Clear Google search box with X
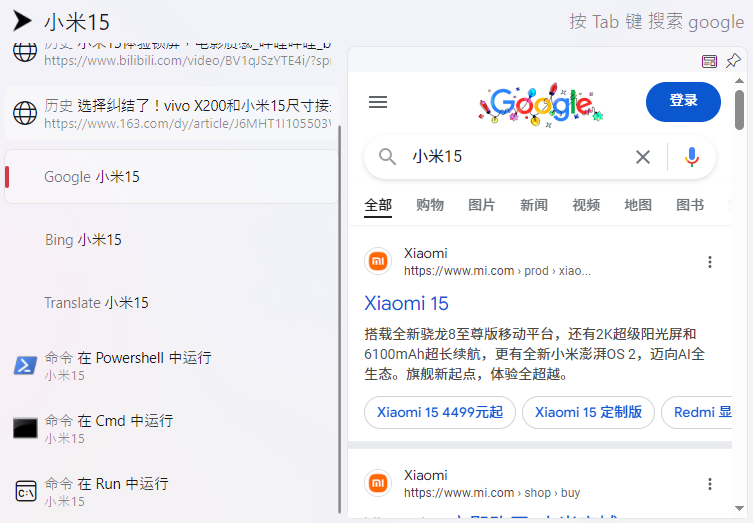This screenshot has height=523, width=753. coord(643,157)
